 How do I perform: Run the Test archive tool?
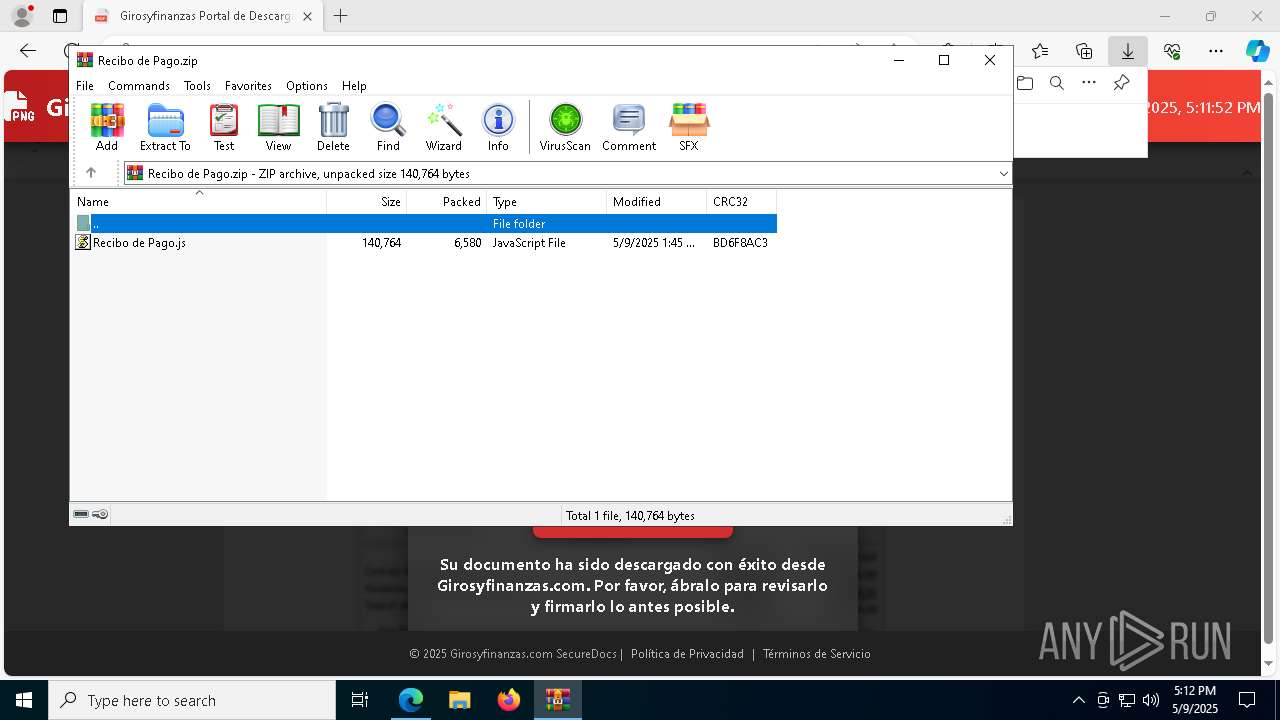(224, 127)
